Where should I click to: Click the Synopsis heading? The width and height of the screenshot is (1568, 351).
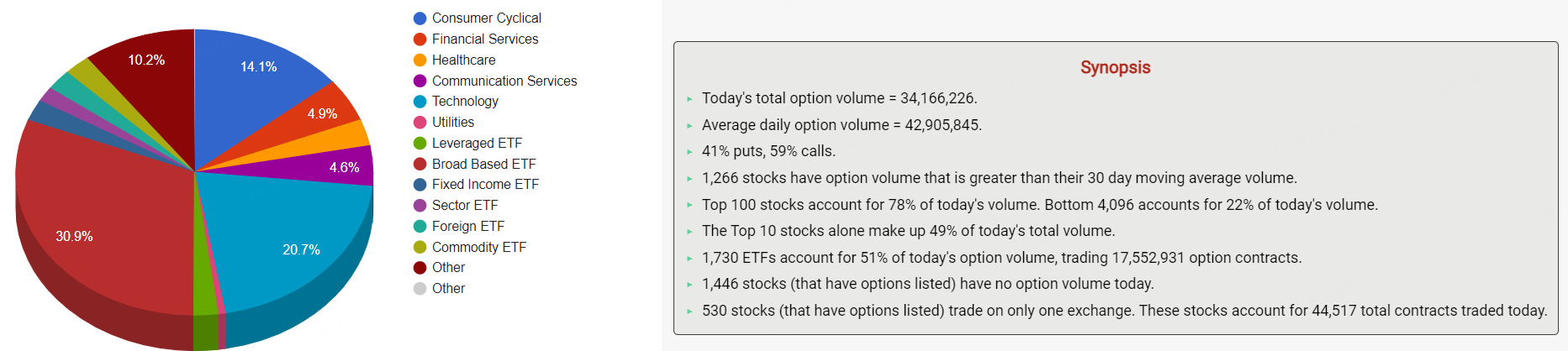tap(1115, 68)
